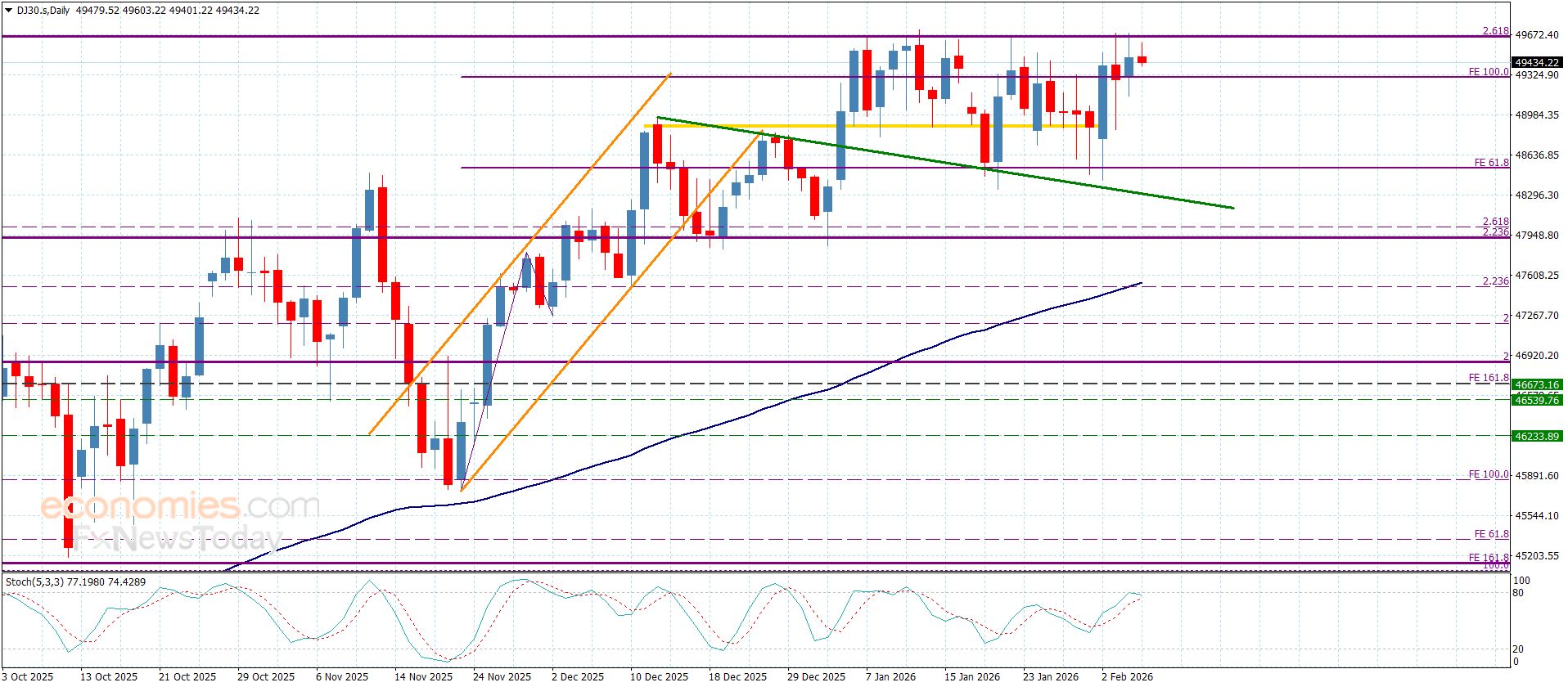
Task: Click the 45544.10 price axis label
Action: point(1537,516)
